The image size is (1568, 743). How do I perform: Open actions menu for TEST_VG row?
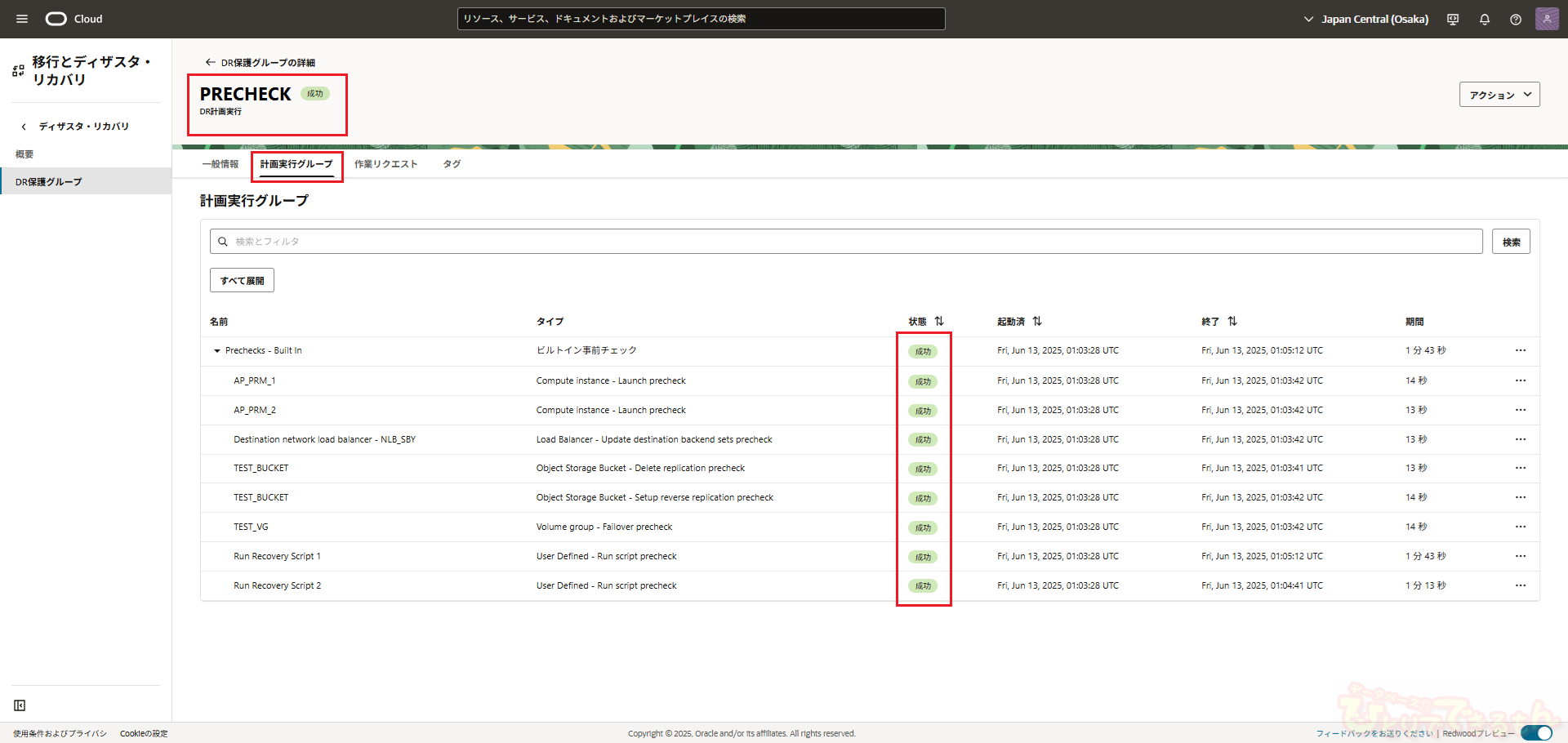1520,527
